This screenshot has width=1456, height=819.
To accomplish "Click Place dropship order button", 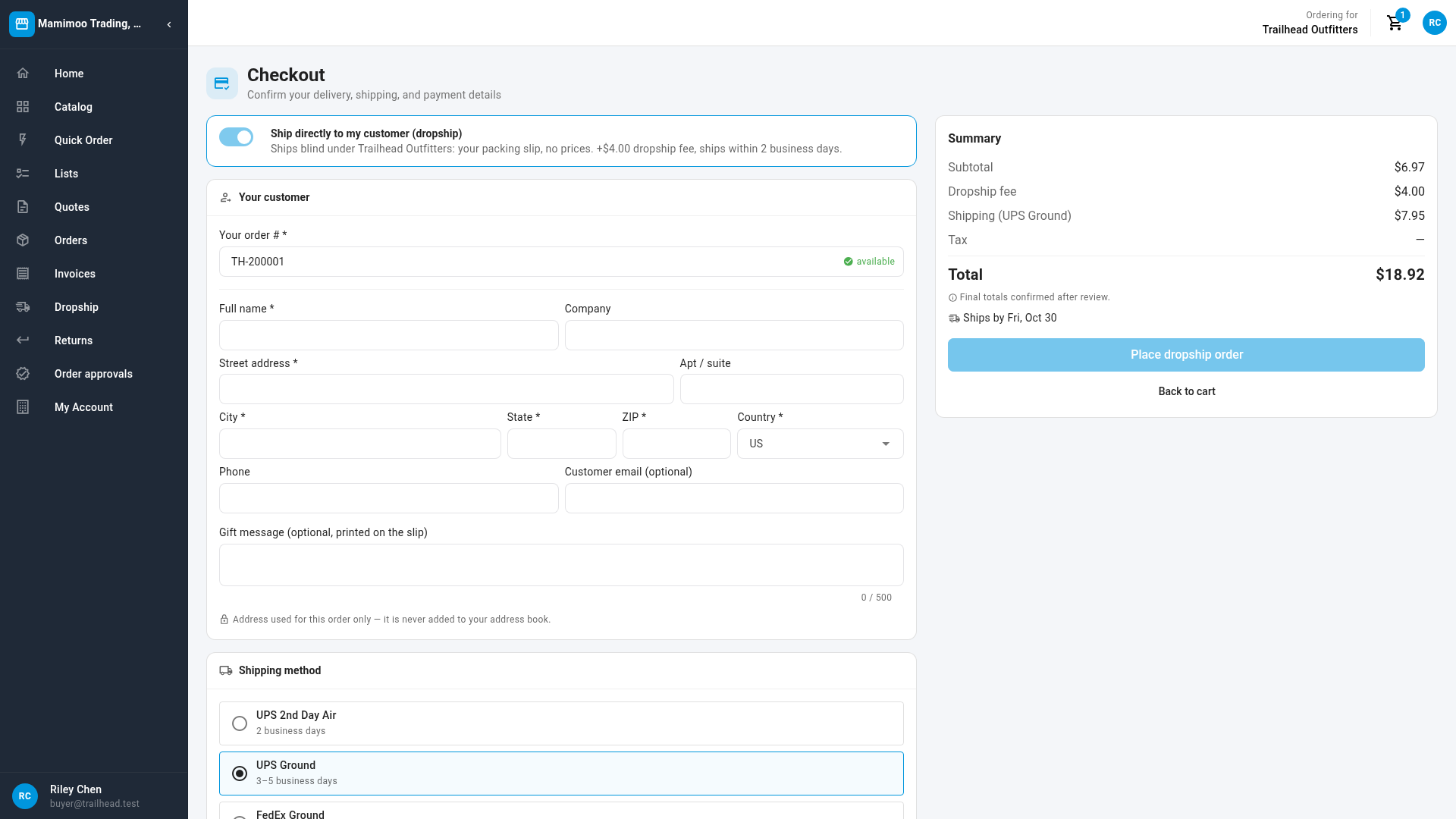I will tap(1186, 355).
